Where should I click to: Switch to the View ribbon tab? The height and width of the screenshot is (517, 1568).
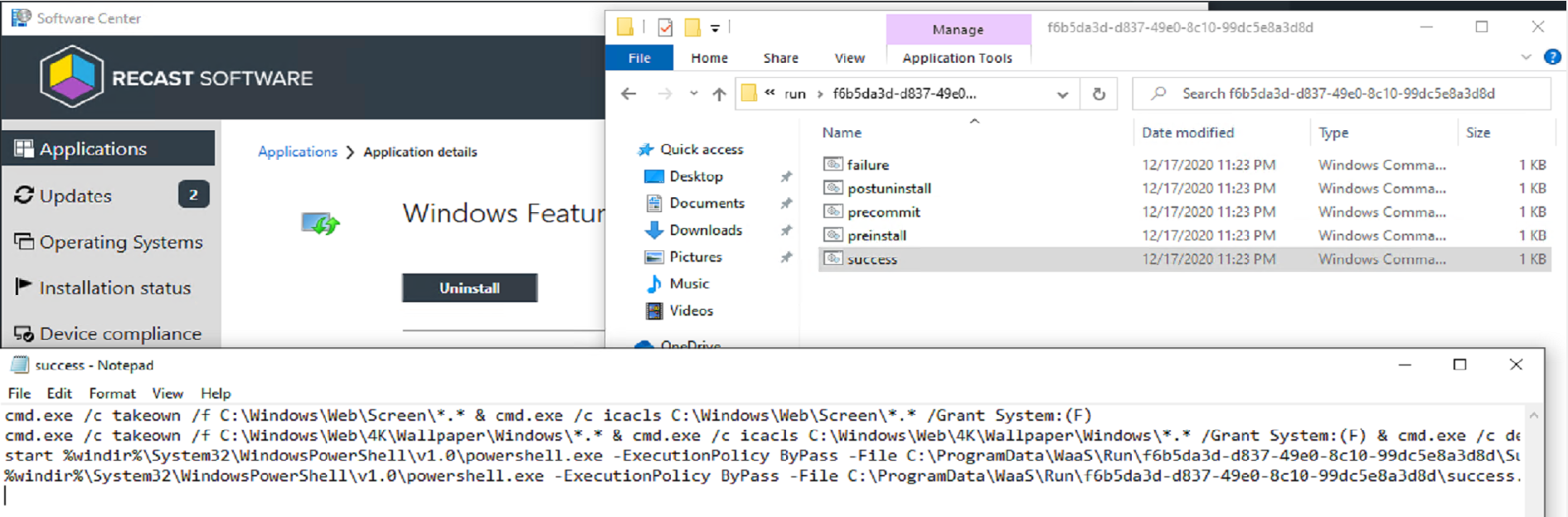click(x=849, y=58)
